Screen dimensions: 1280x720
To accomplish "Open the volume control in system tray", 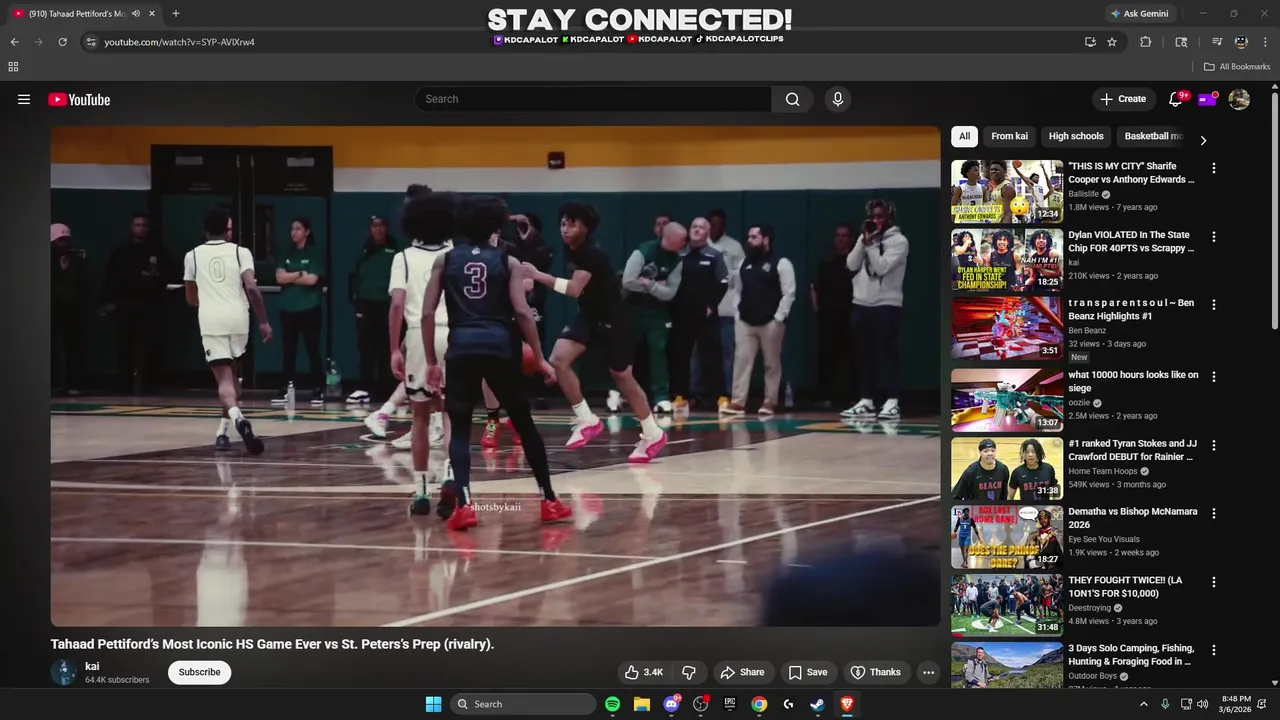I will (x=1202, y=704).
